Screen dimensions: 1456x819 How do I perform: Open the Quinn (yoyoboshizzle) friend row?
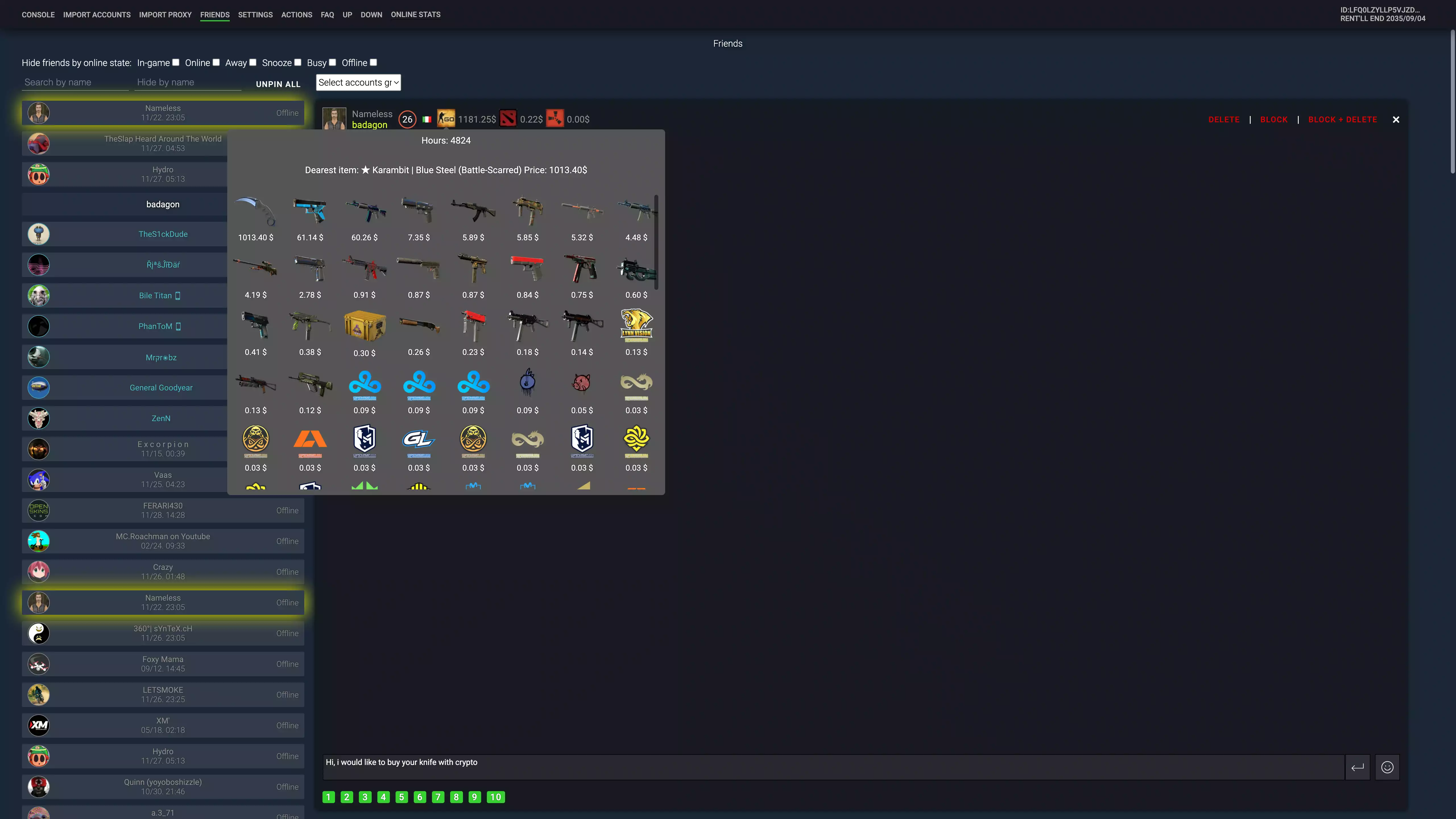(x=163, y=787)
